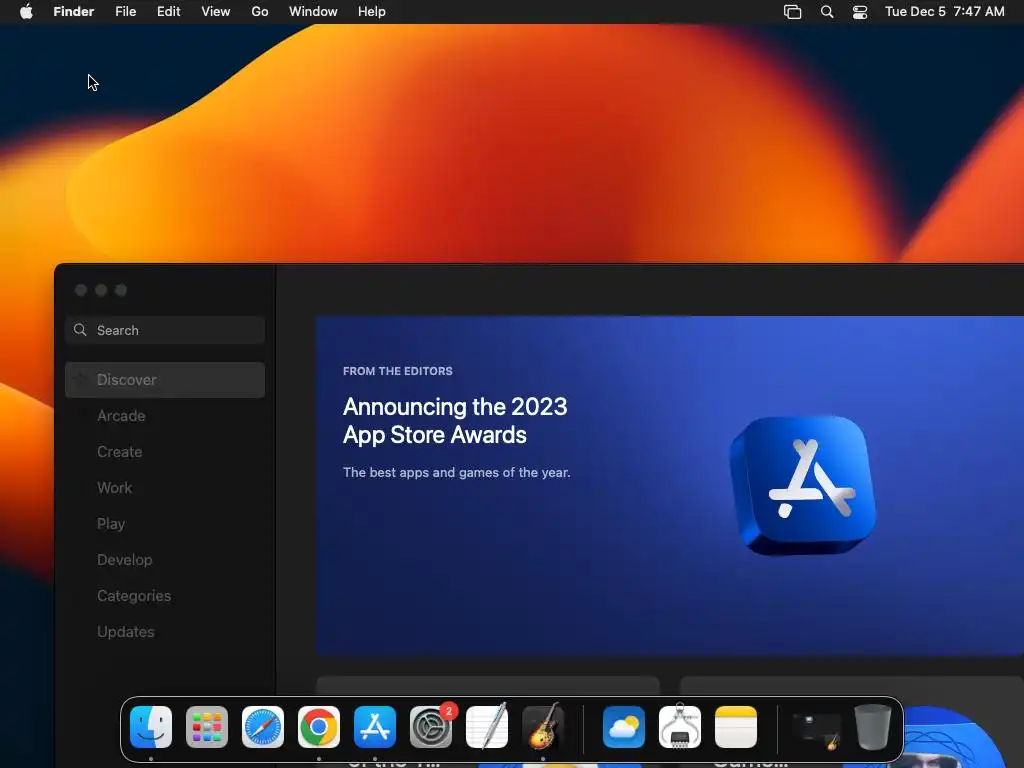Launch Google Chrome from the Dock
Viewport: 1024px width, 768px height.
tap(319, 727)
